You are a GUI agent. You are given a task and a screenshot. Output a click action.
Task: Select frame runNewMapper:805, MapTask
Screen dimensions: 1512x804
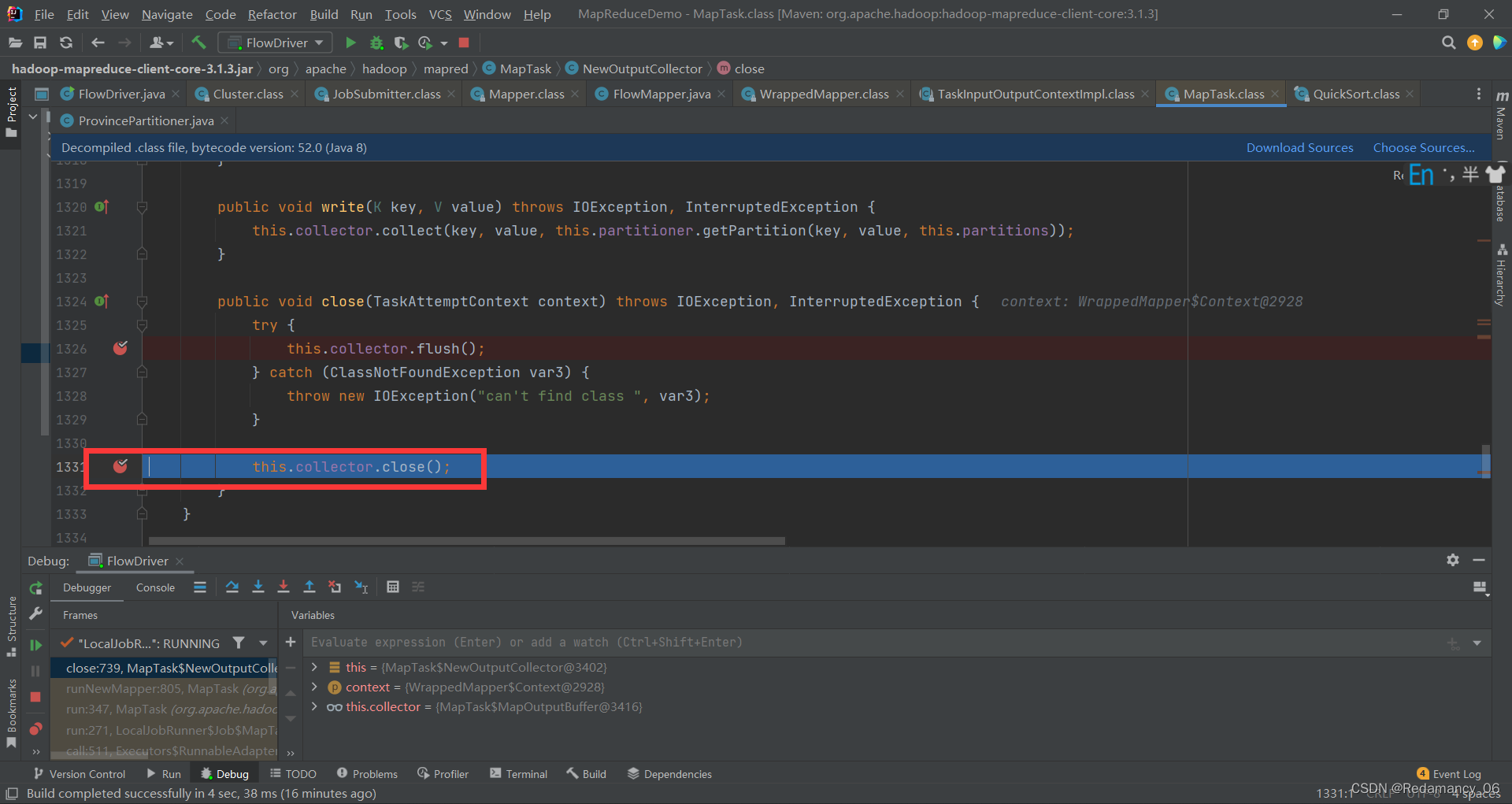pos(164,688)
